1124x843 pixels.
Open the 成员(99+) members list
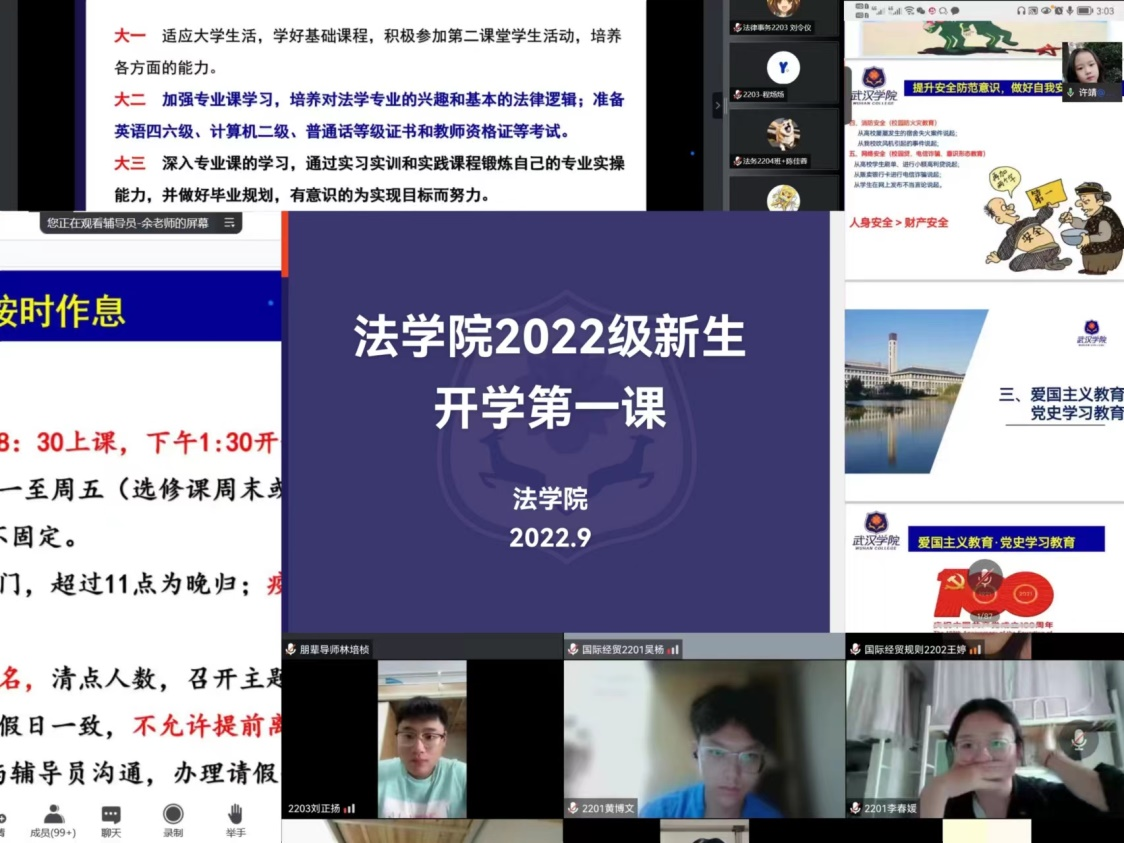tap(53, 819)
